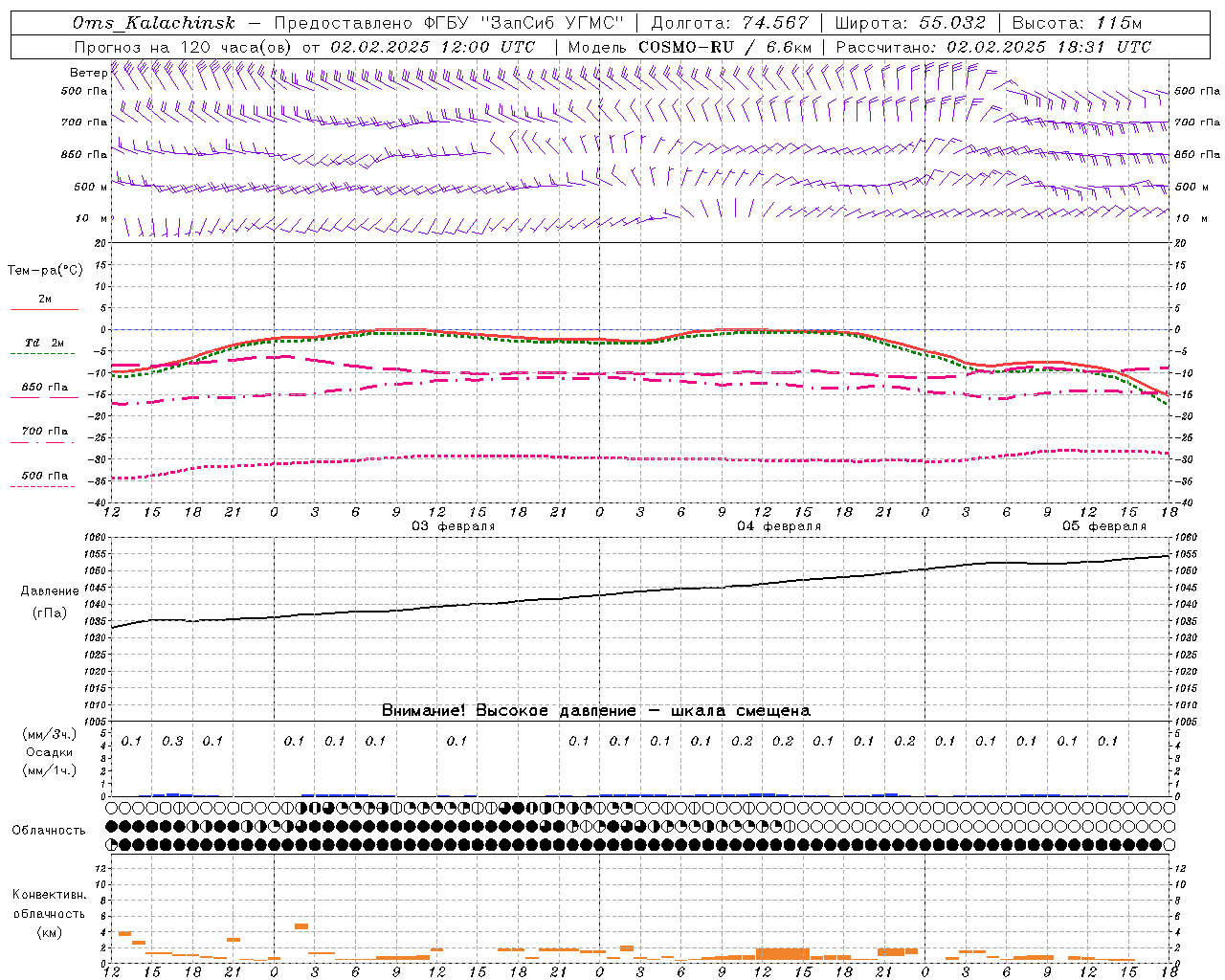
Task: Click the Oms_Kalachinsk station title
Action: tap(154, 23)
